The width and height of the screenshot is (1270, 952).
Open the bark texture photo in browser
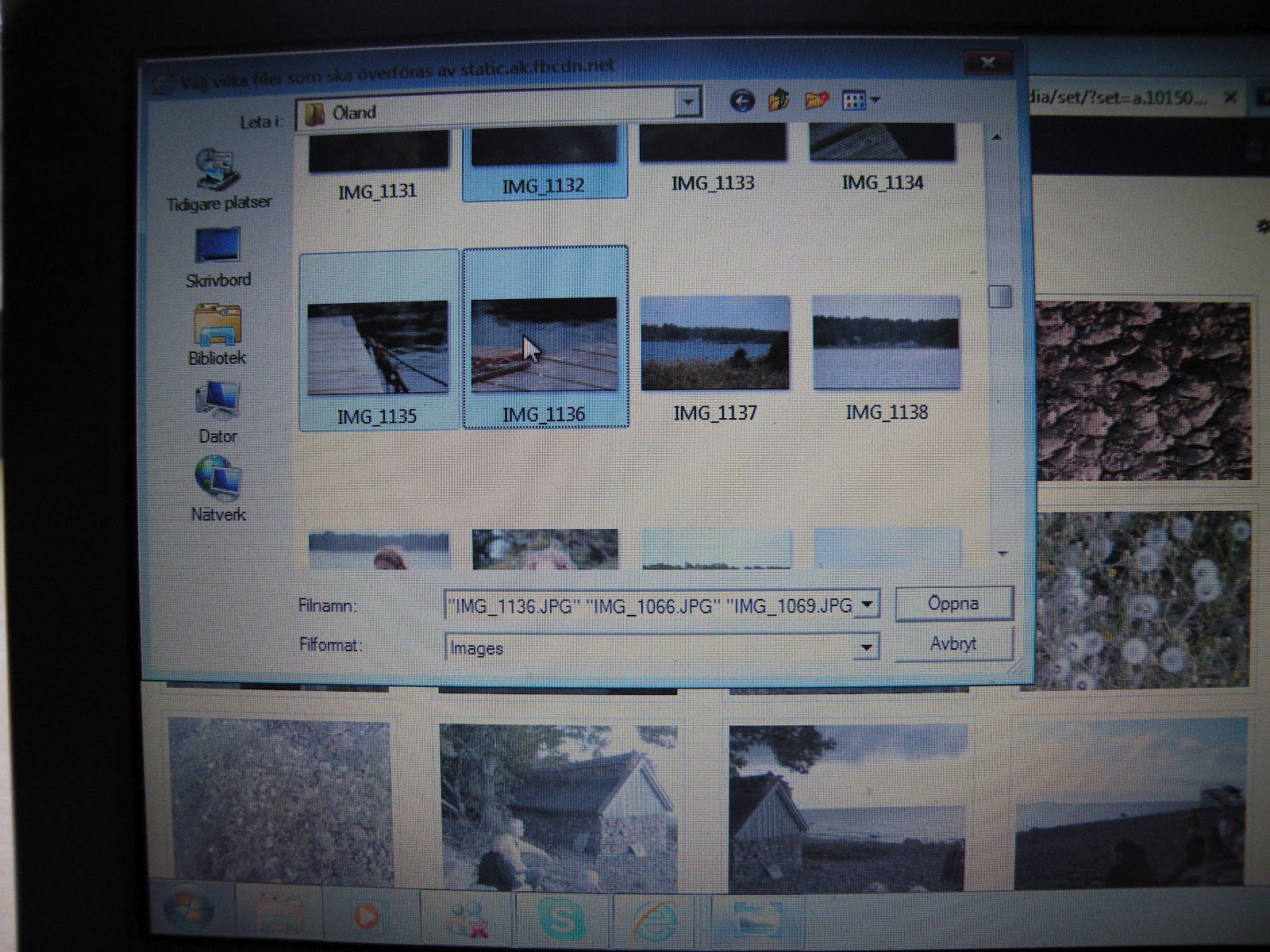tap(1145, 390)
